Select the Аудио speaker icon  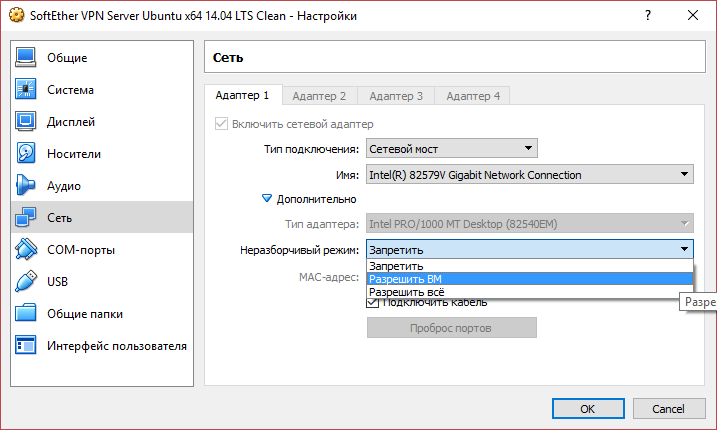[x=26, y=186]
